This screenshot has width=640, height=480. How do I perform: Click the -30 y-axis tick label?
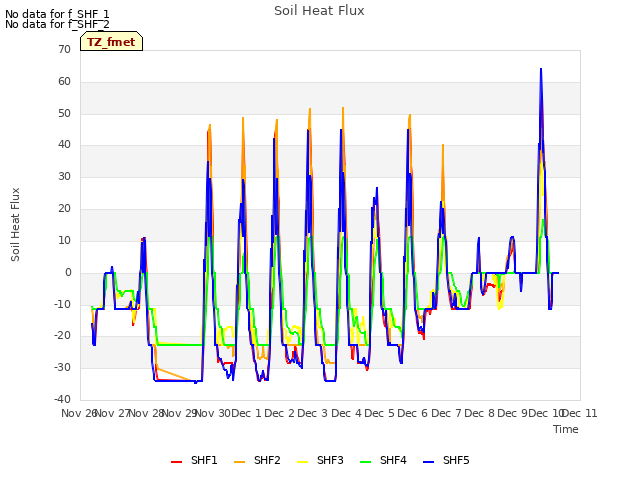(x=62, y=367)
